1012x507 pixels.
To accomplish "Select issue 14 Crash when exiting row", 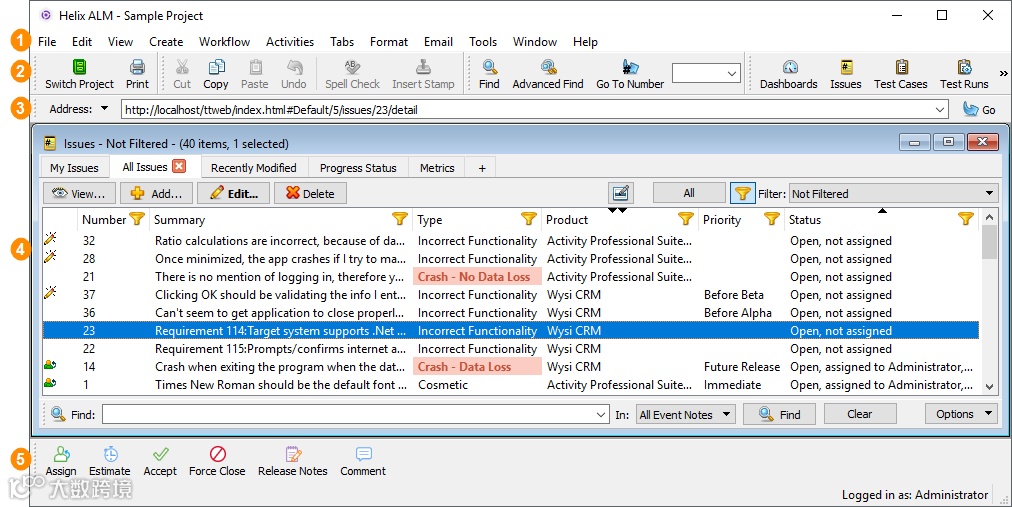I will (511, 367).
